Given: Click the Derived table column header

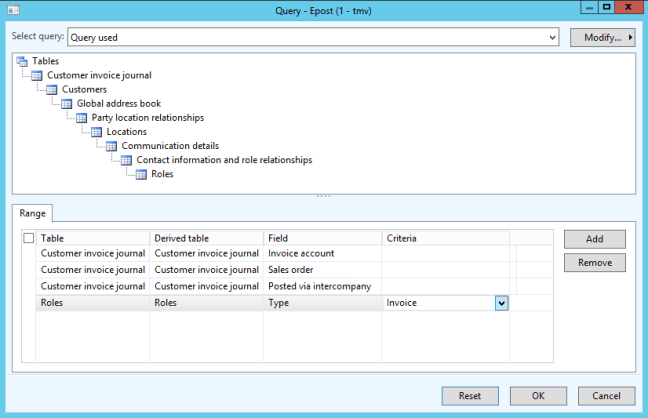Looking at the screenshot, I should (x=207, y=238).
